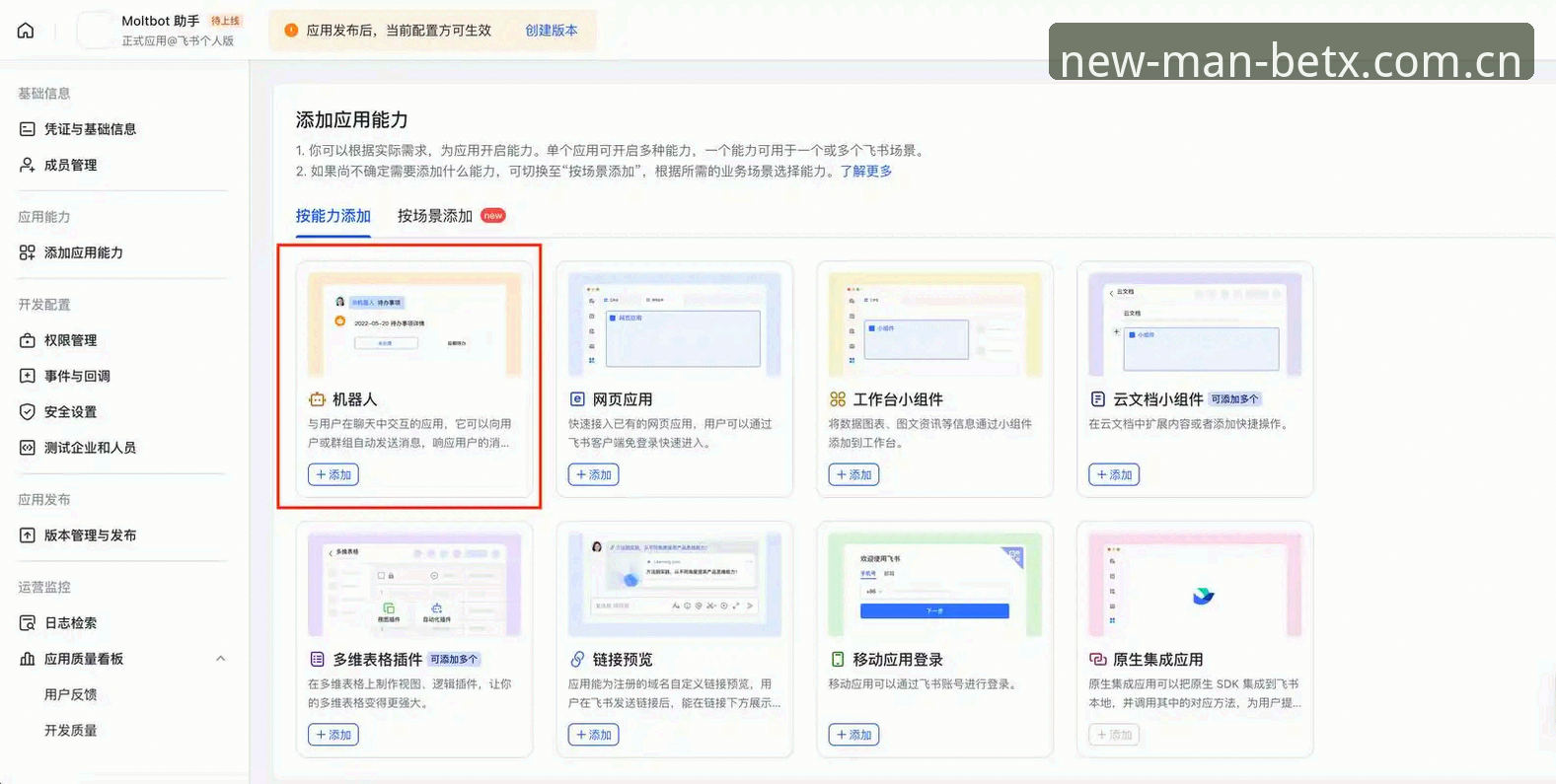Add the 链接预览 capability
This screenshot has height=784, width=1556.
(594, 735)
